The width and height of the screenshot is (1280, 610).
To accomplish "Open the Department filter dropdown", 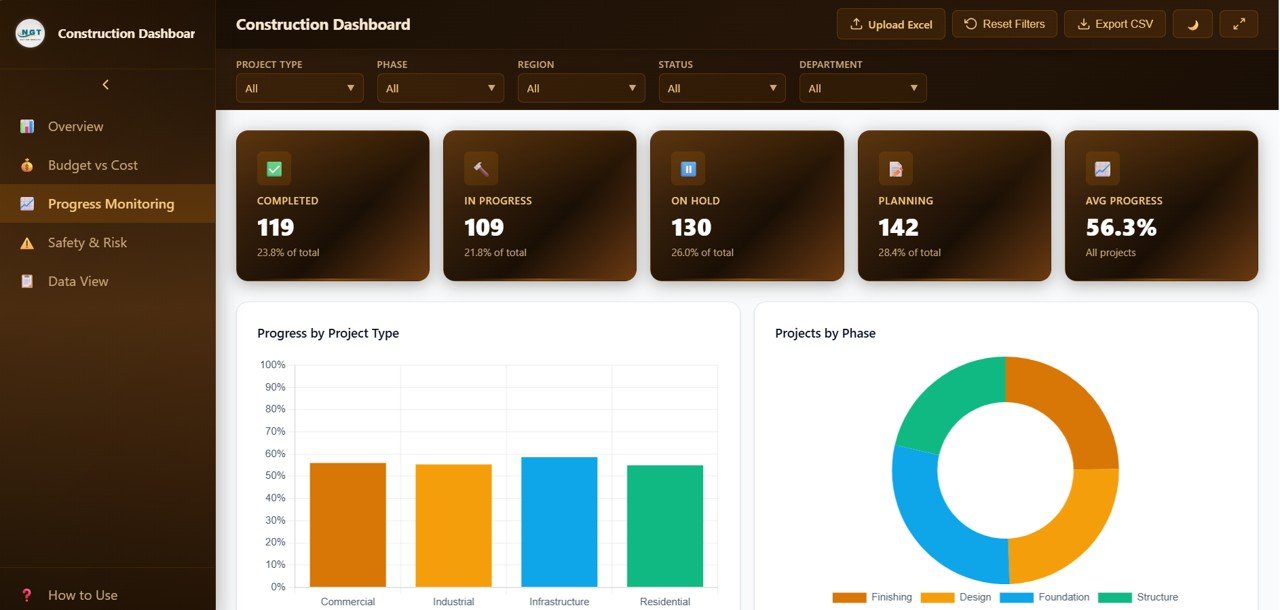I will [862, 88].
